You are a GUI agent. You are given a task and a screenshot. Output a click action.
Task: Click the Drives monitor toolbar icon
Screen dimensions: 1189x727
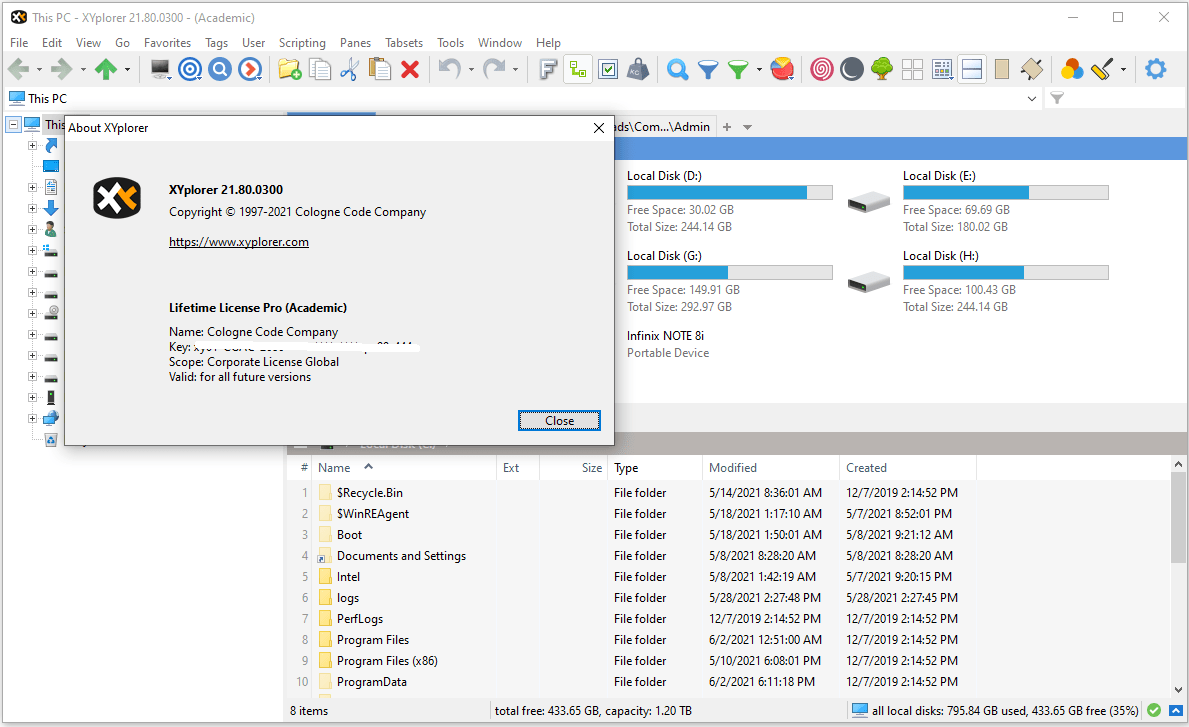(x=159, y=70)
